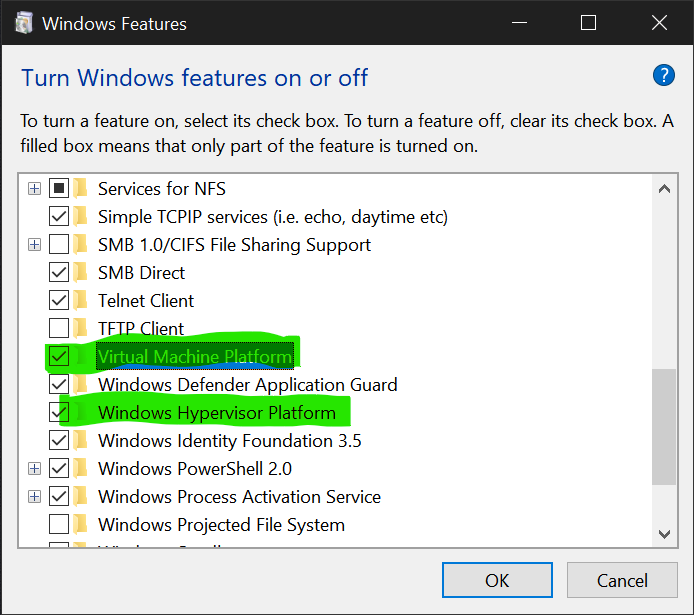Screen dimensions: 694x615
Task: Select the Windows Process Activation Service label
Action: pos(239,497)
